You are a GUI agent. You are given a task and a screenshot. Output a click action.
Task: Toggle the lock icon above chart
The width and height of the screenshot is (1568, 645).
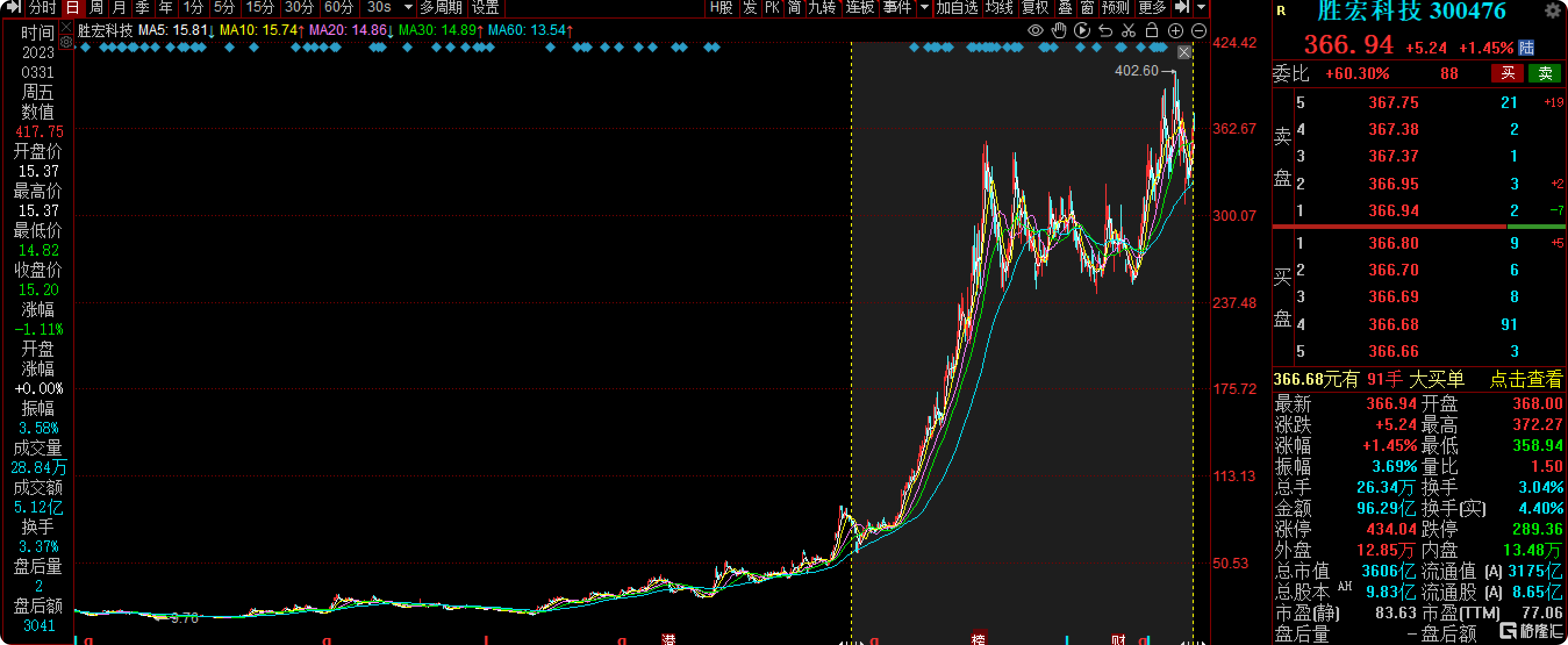1152,30
